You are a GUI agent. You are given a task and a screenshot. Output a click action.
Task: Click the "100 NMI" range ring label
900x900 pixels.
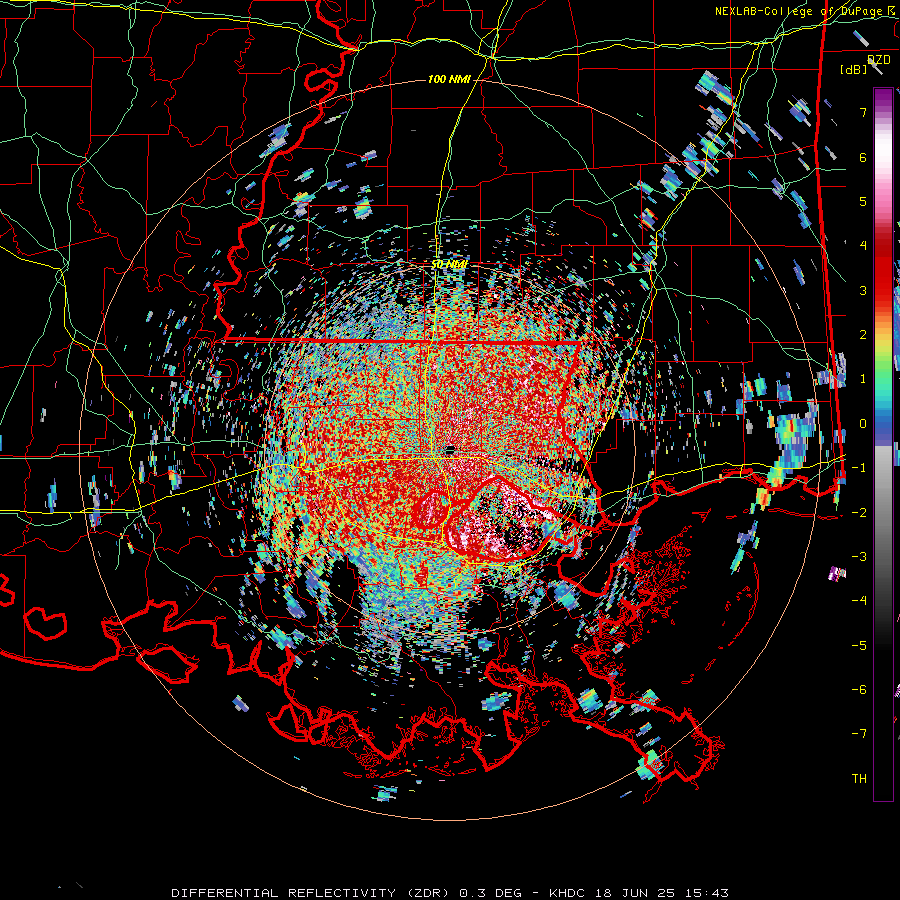pos(449,79)
